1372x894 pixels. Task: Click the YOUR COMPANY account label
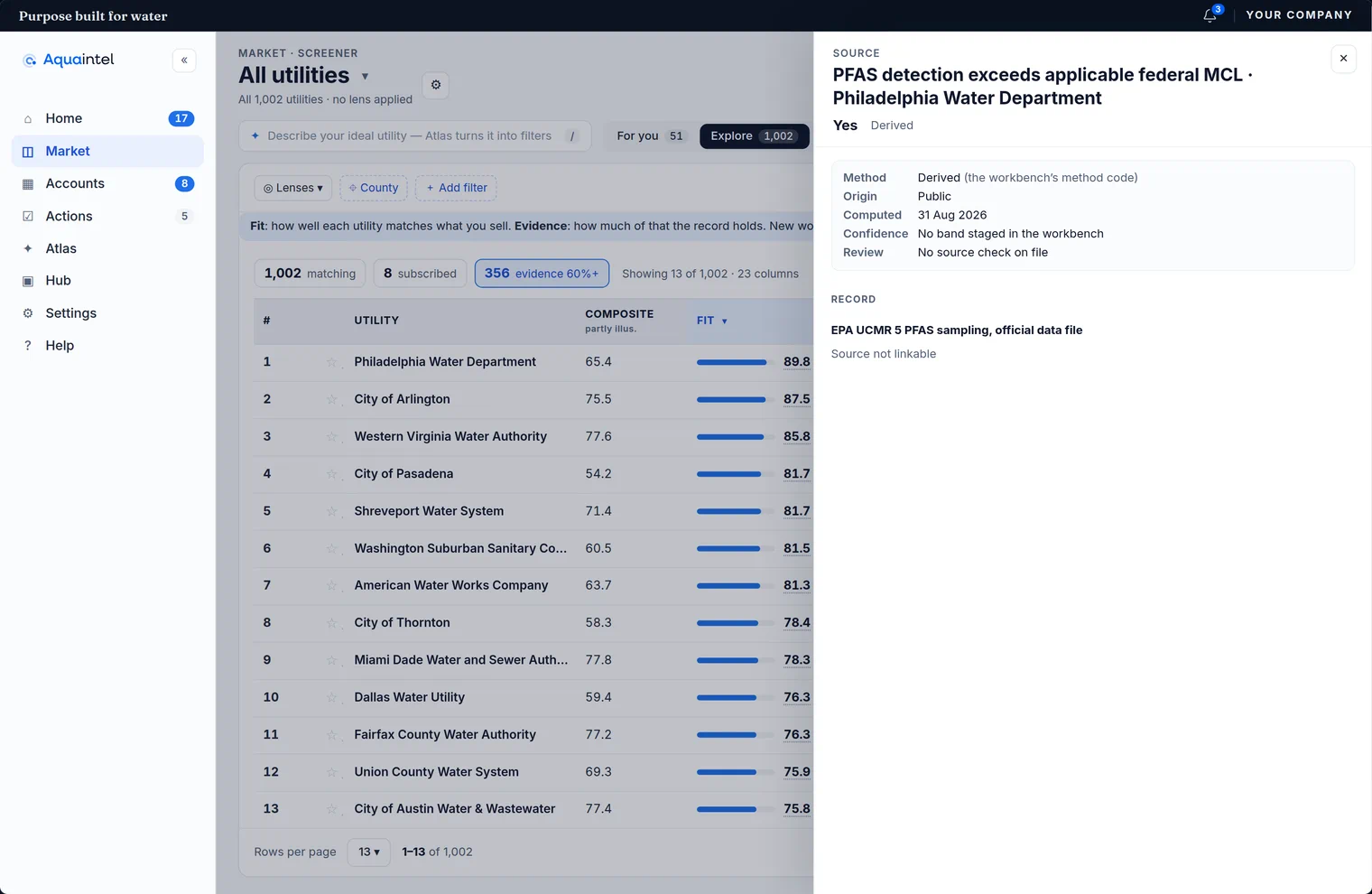pos(1299,15)
